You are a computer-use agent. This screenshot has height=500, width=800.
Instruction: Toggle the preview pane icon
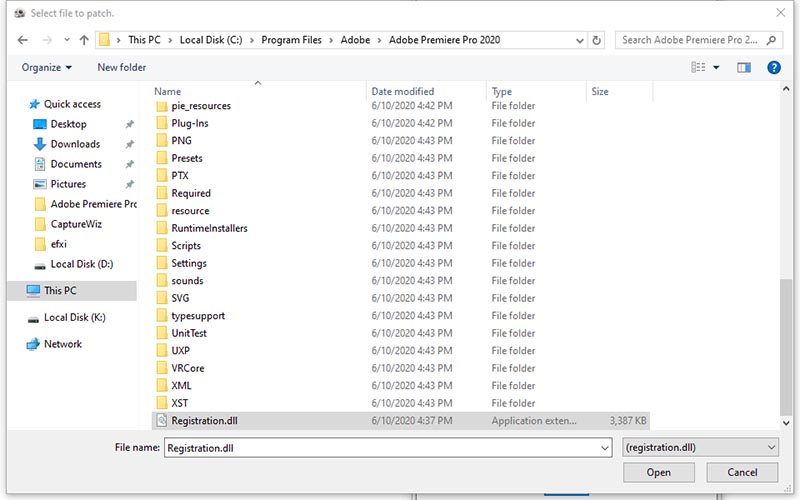[x=744, y=67]
